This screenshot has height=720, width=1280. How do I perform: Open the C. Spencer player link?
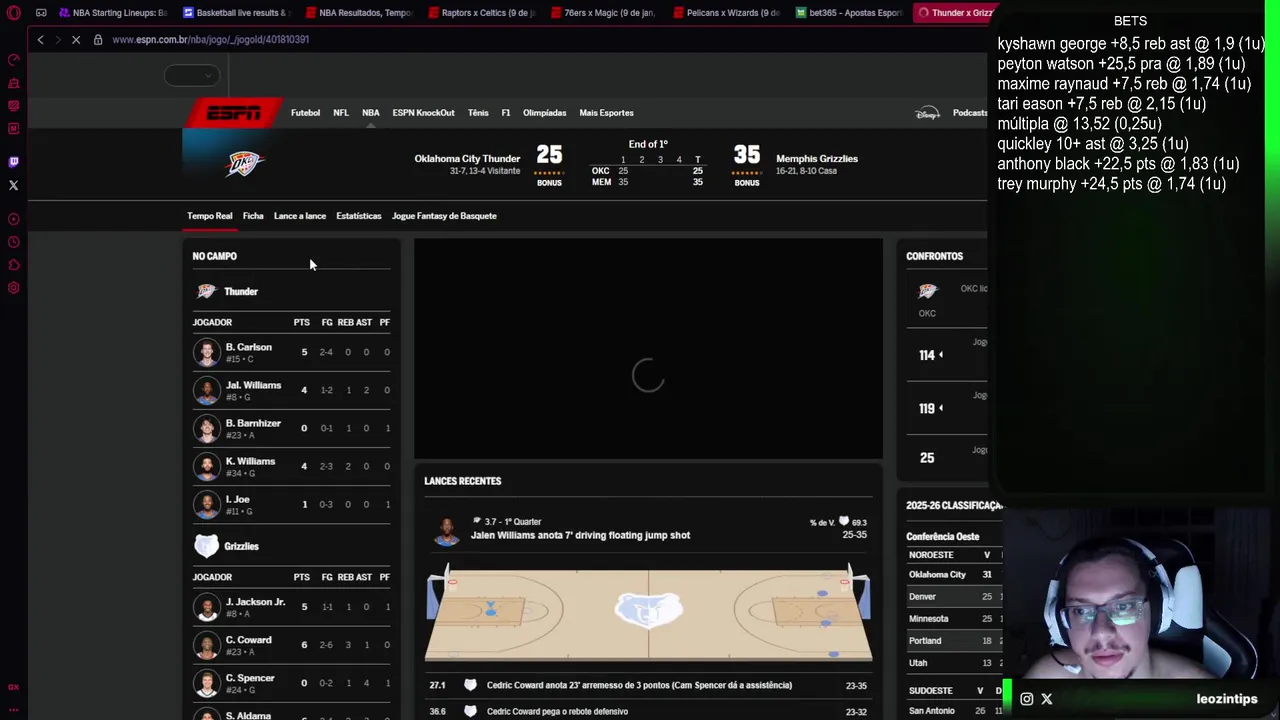pyautogui.click(x=250, y=678)
